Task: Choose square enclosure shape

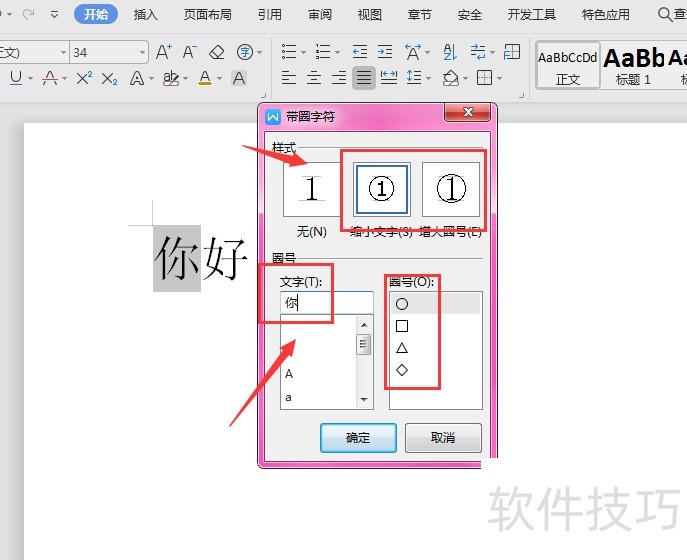Action: pyautogui.click(x=402, y=326)
